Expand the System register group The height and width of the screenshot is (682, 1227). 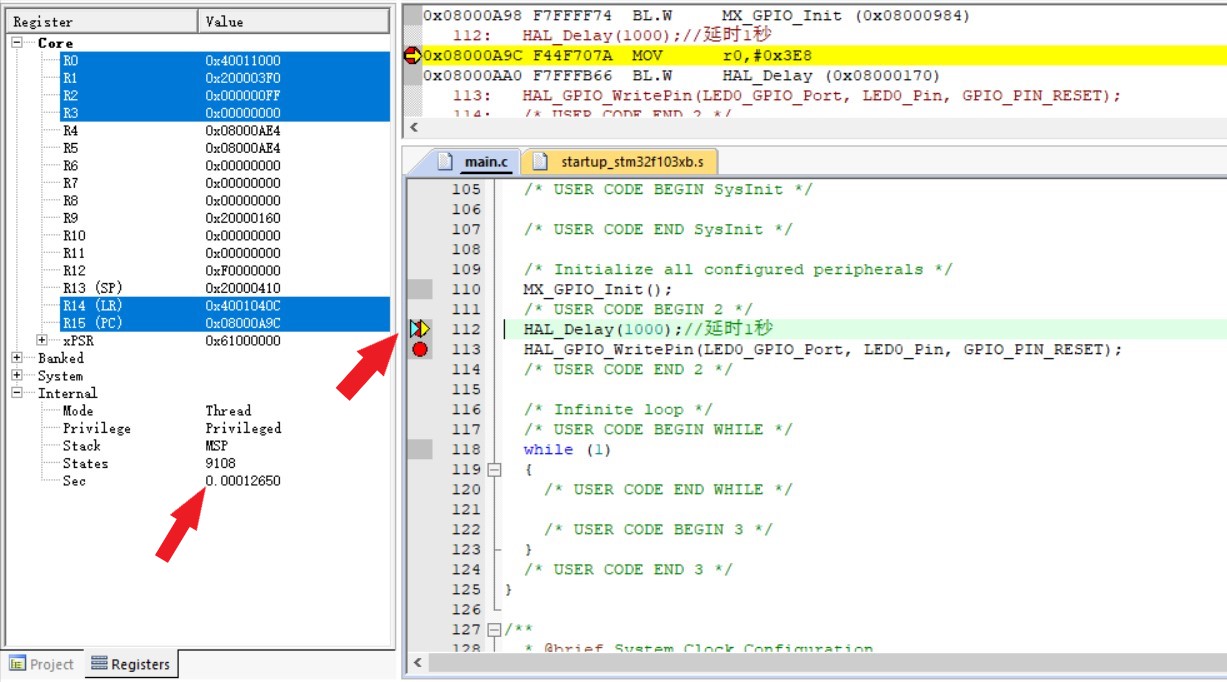(17, 376)
